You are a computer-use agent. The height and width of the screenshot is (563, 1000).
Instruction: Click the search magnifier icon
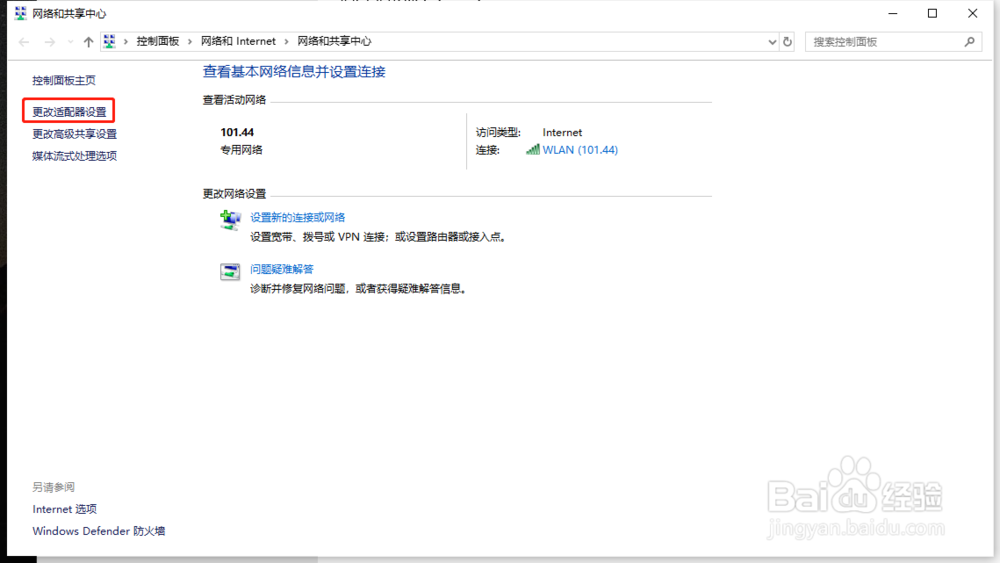click(x=969, y=42)
